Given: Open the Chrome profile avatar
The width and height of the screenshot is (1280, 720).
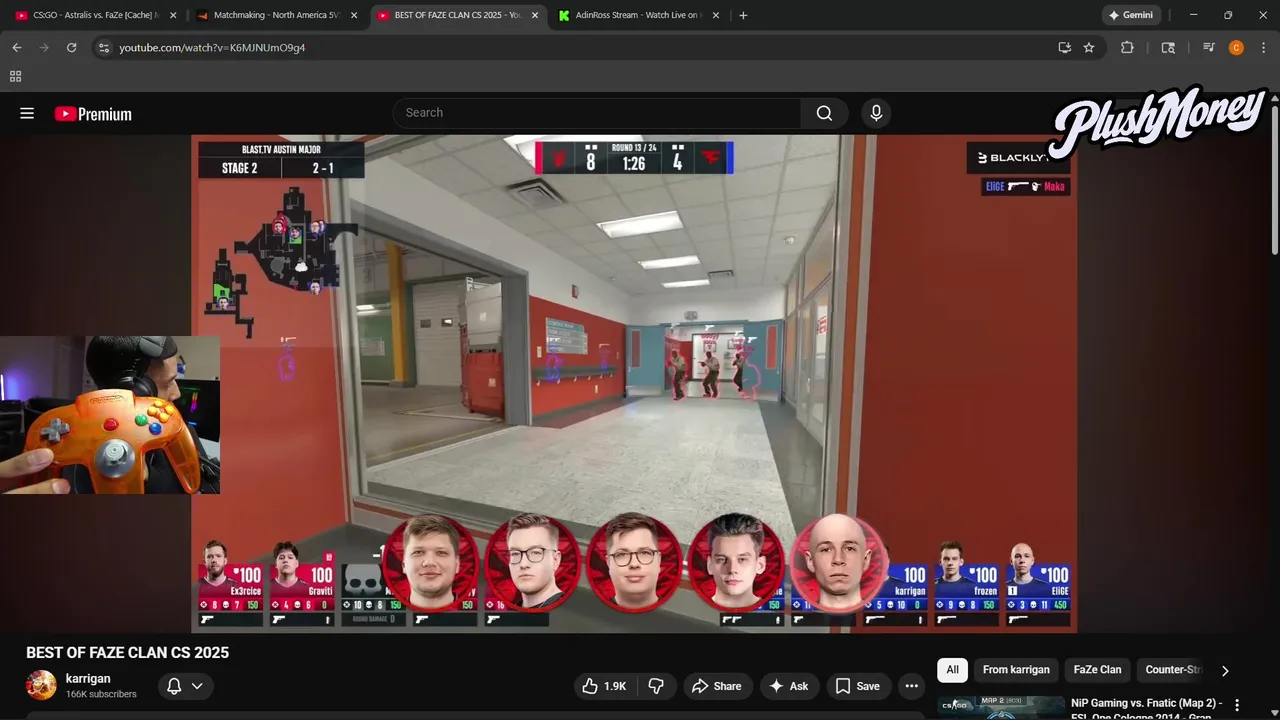Looking at the screenshot, I should point(1237,47).
